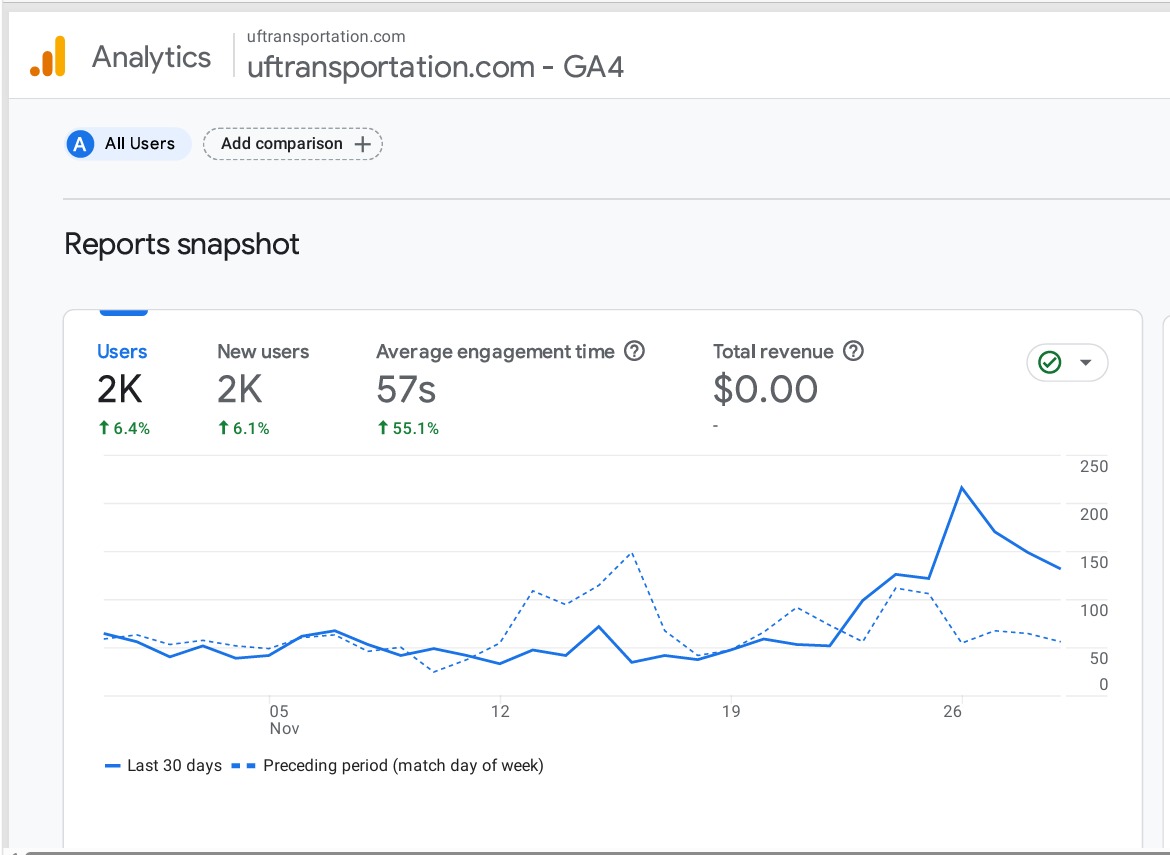Select the New users metric tab

[x=263, y=389]
